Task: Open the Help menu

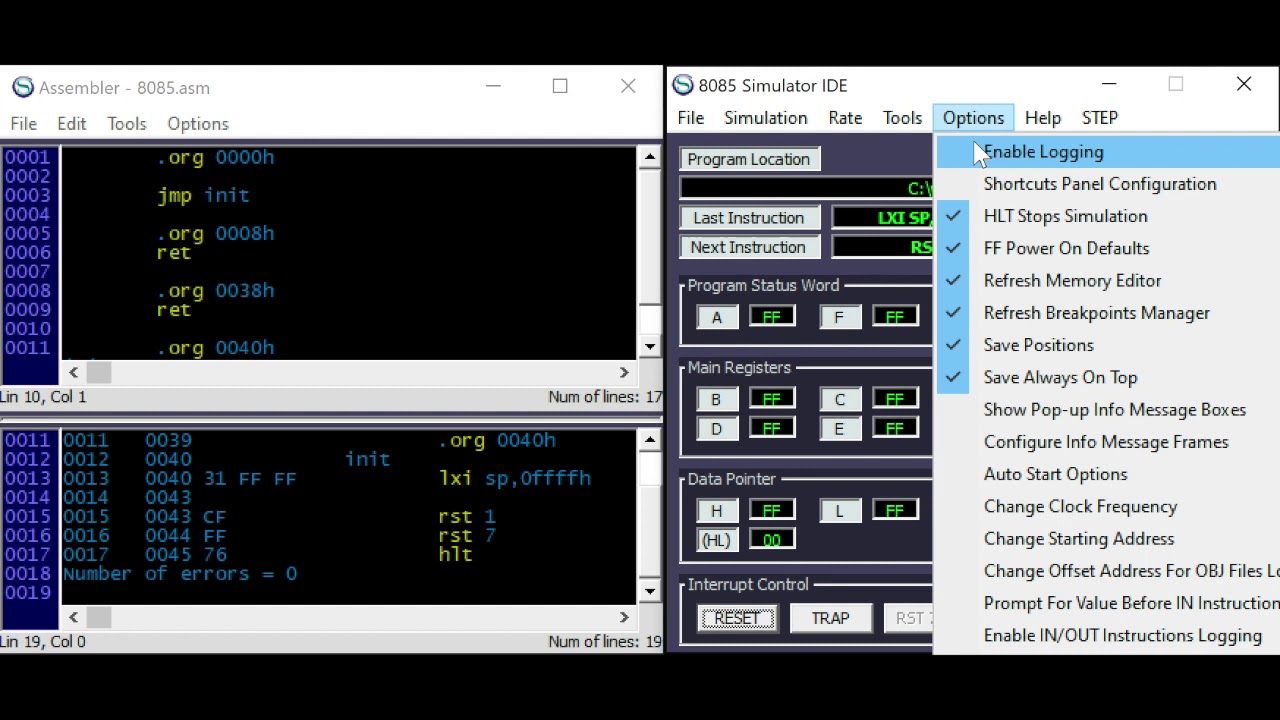Action: (x=1042, y=117)
